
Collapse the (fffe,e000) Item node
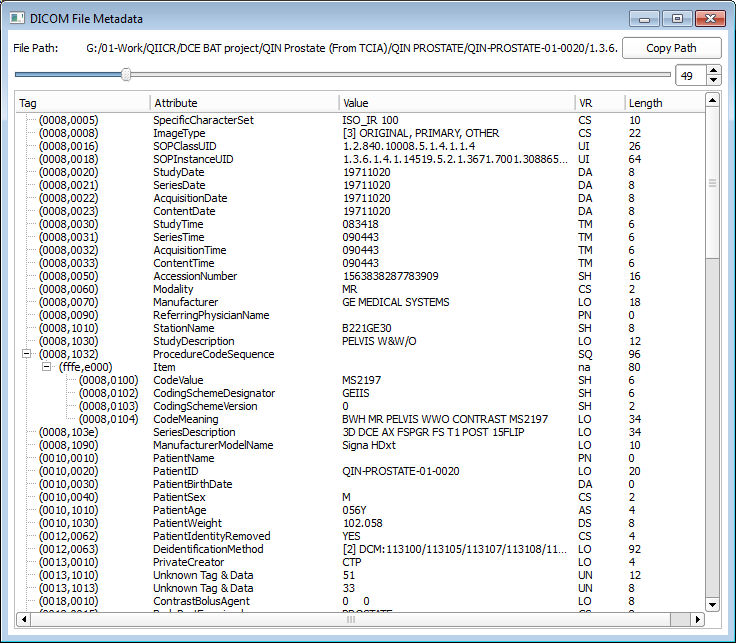46,367
